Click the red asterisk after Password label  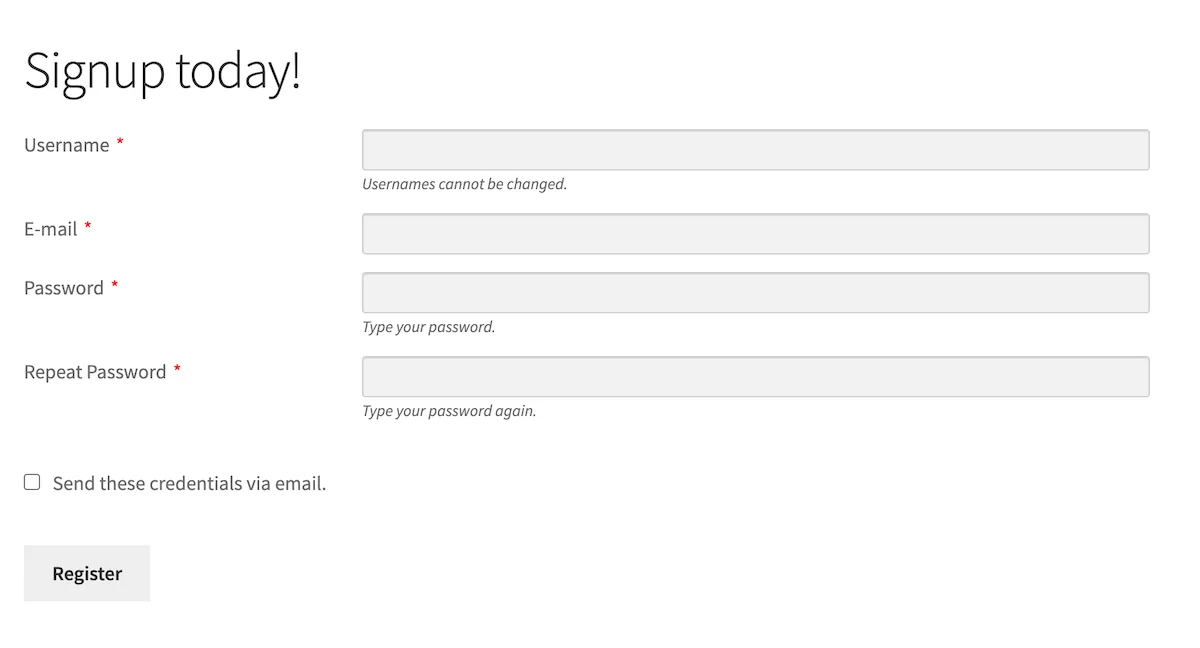pyautogui.click(x=115, y=287)
